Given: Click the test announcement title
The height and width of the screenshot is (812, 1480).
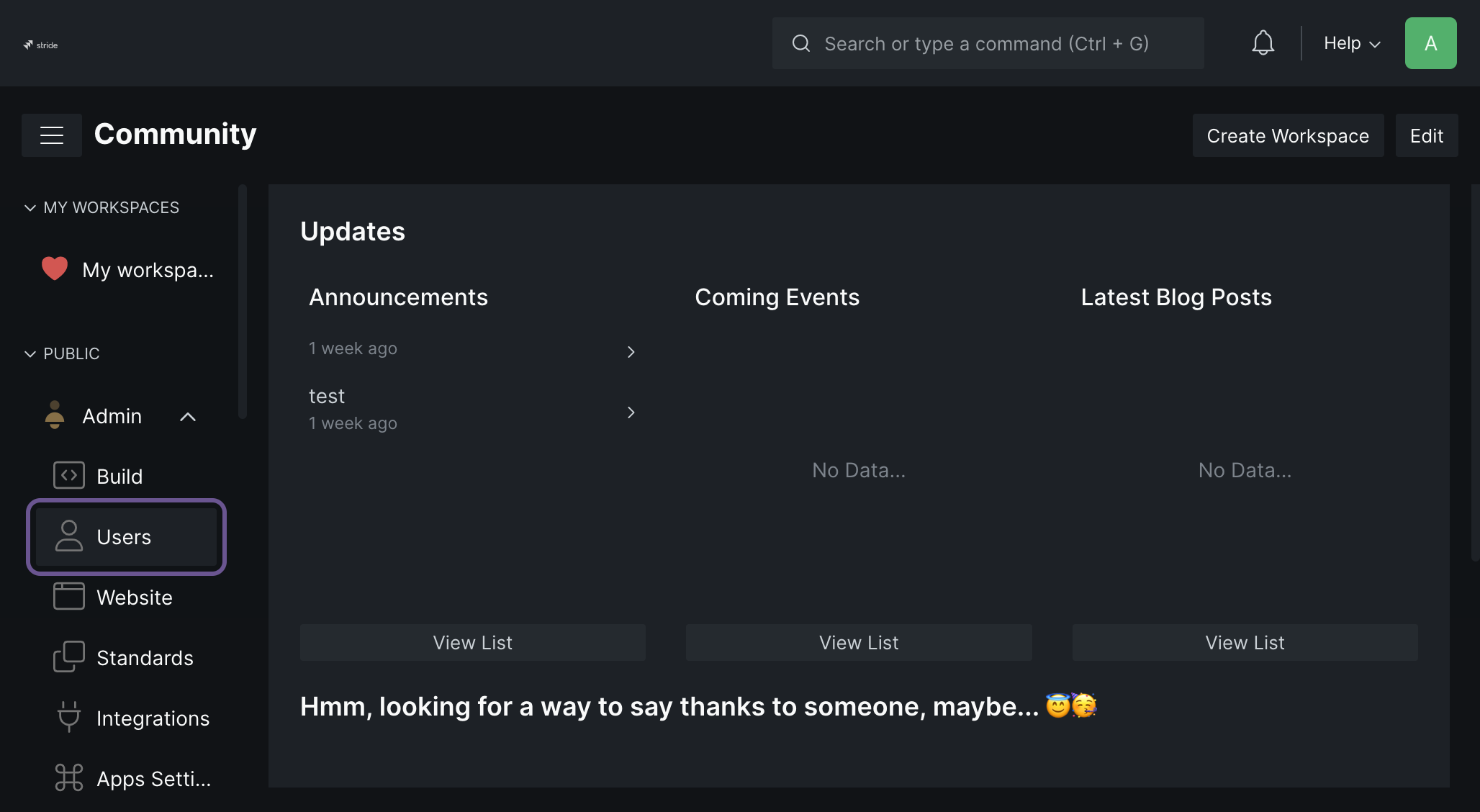Looking at the screenshot, I should tap(327, 396).
